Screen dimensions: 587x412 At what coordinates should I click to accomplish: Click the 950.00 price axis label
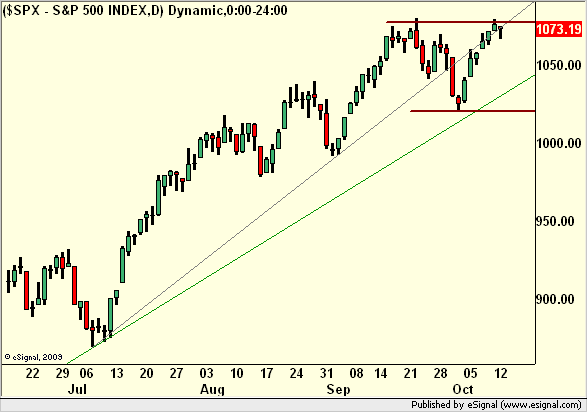(x=559, y=221)
